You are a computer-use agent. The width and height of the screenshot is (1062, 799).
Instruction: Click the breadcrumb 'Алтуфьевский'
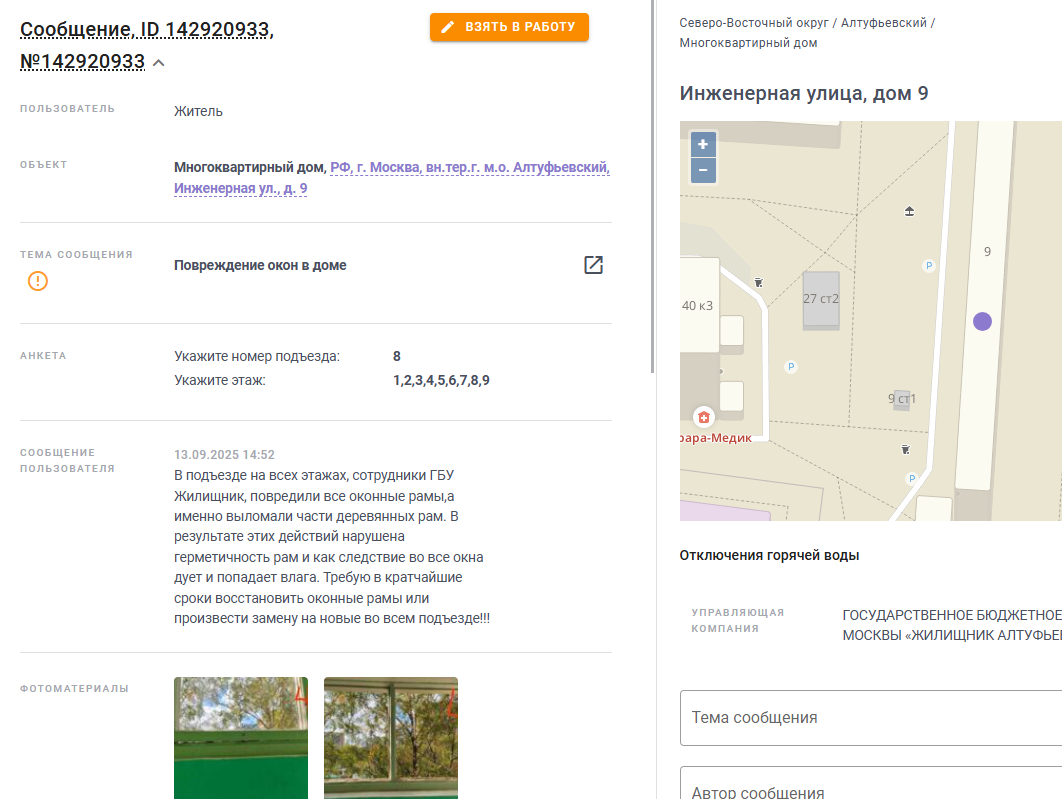[x=884, y=22]
